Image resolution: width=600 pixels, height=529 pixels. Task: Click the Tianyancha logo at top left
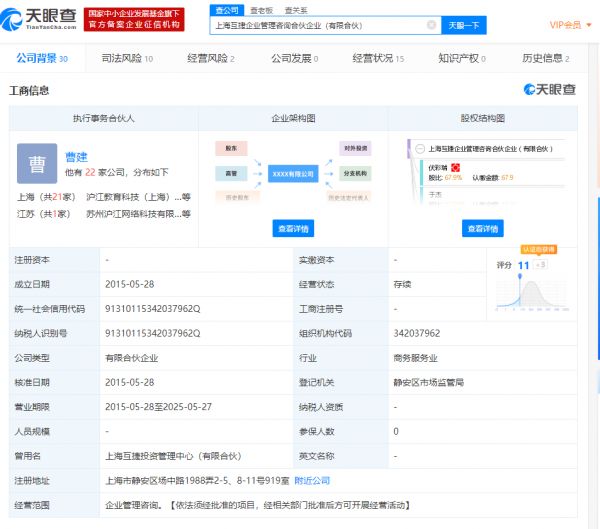pos(42,16)
